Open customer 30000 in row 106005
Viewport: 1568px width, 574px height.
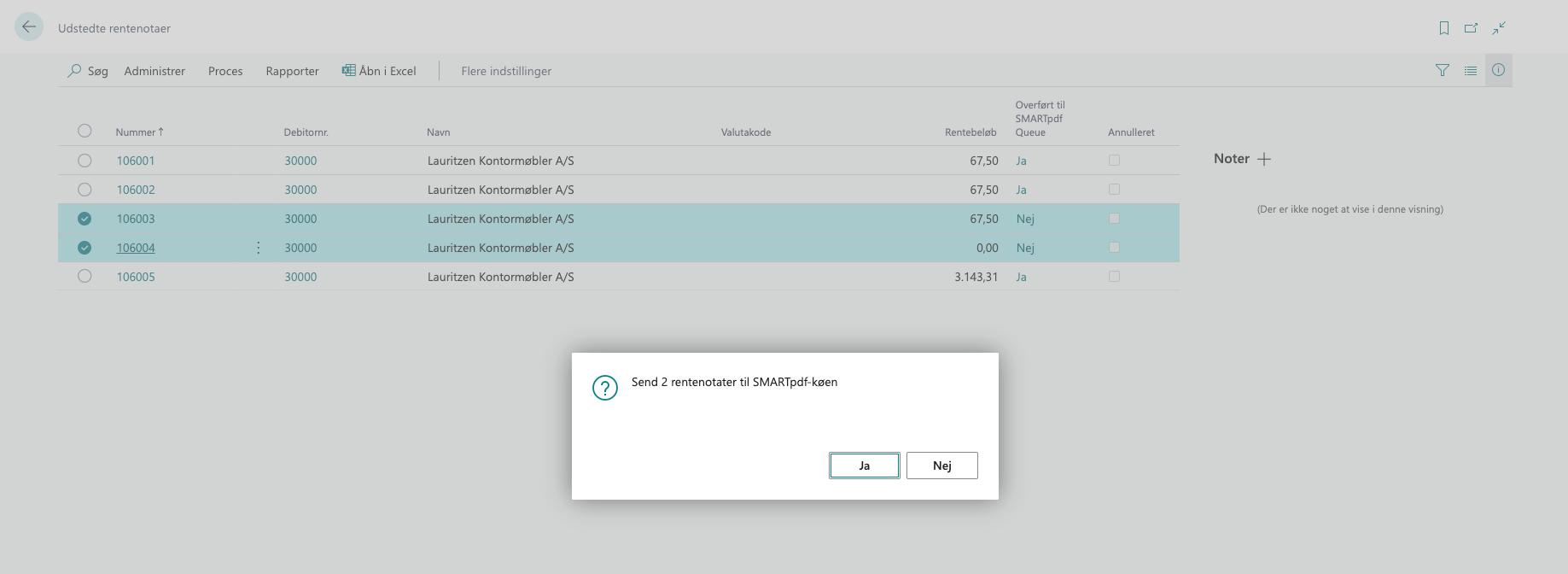tap(300, 277)
